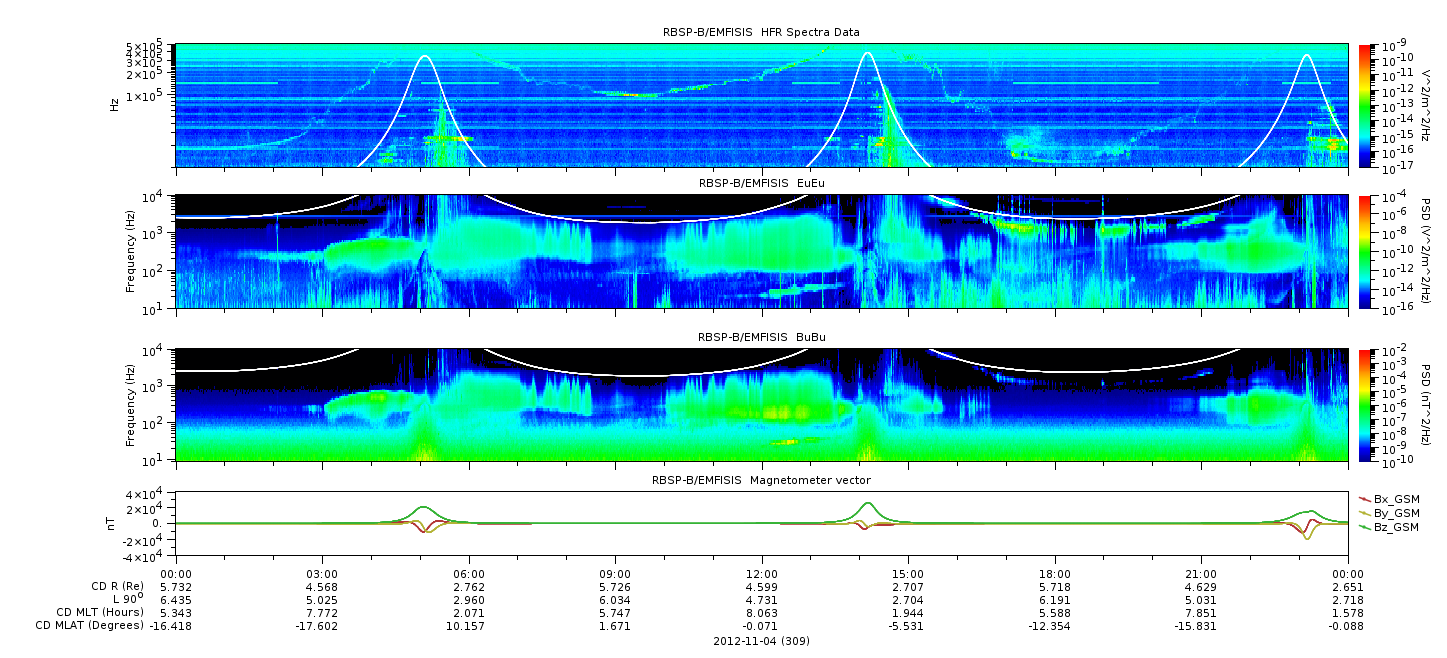The width and height of the screenshot is (1447, 658).
Task: Click the 06:00 time axis label
Action: pos(469,574)
